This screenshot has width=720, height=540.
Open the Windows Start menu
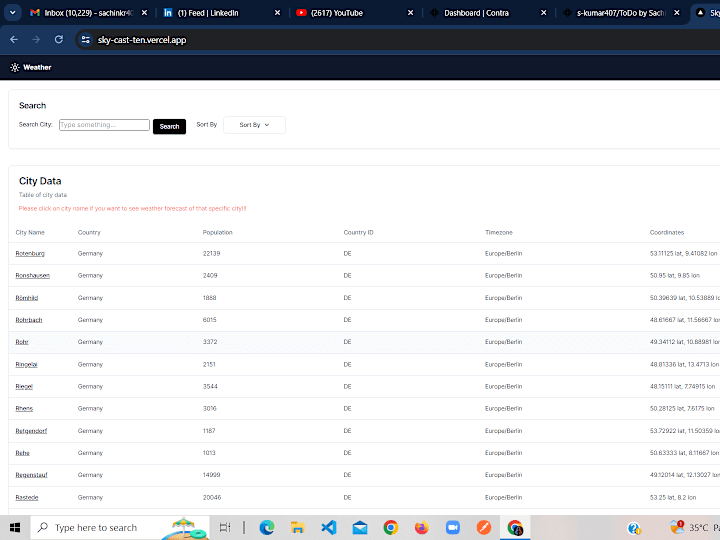pyautogui.click(x=15, y=528)
